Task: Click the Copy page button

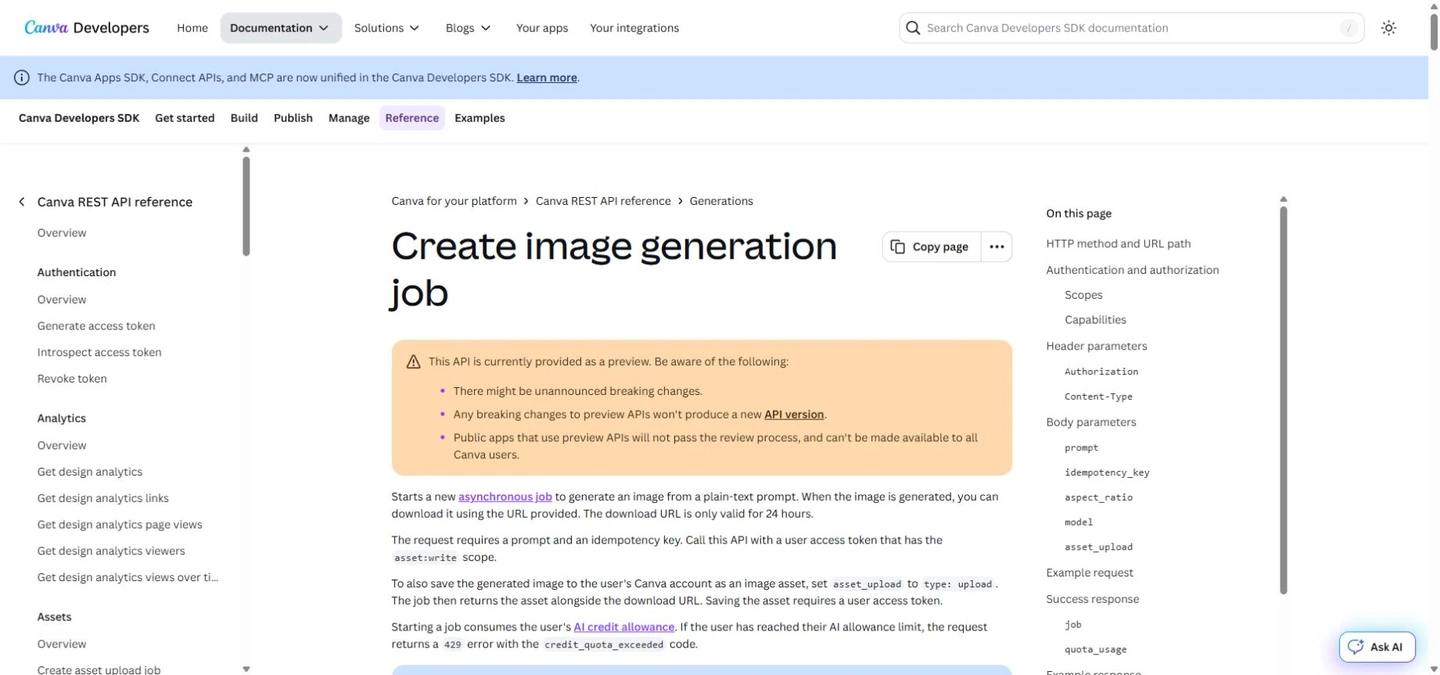Action: coord(930,247)
